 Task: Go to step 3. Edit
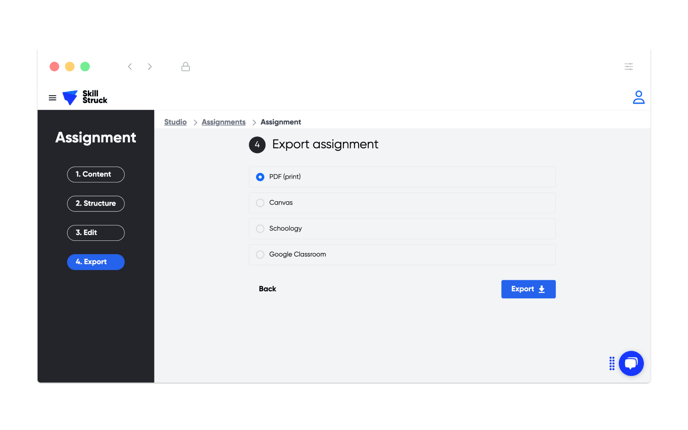coord(96,233)
